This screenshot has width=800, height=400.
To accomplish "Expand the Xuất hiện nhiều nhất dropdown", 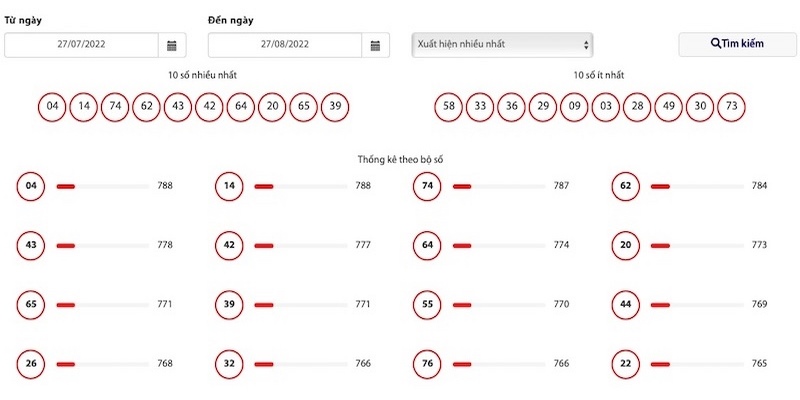I will 502,45.
